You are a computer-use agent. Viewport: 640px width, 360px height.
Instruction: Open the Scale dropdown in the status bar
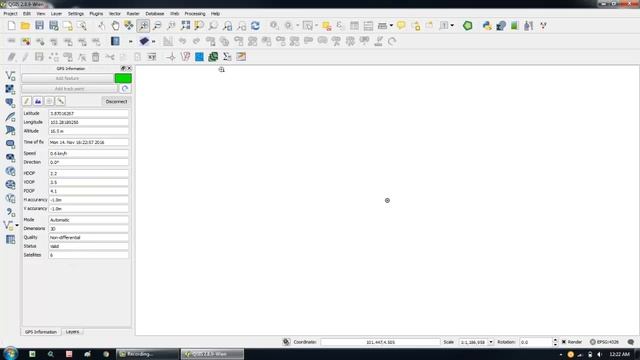pyautogui.click(x=491, y=342)
